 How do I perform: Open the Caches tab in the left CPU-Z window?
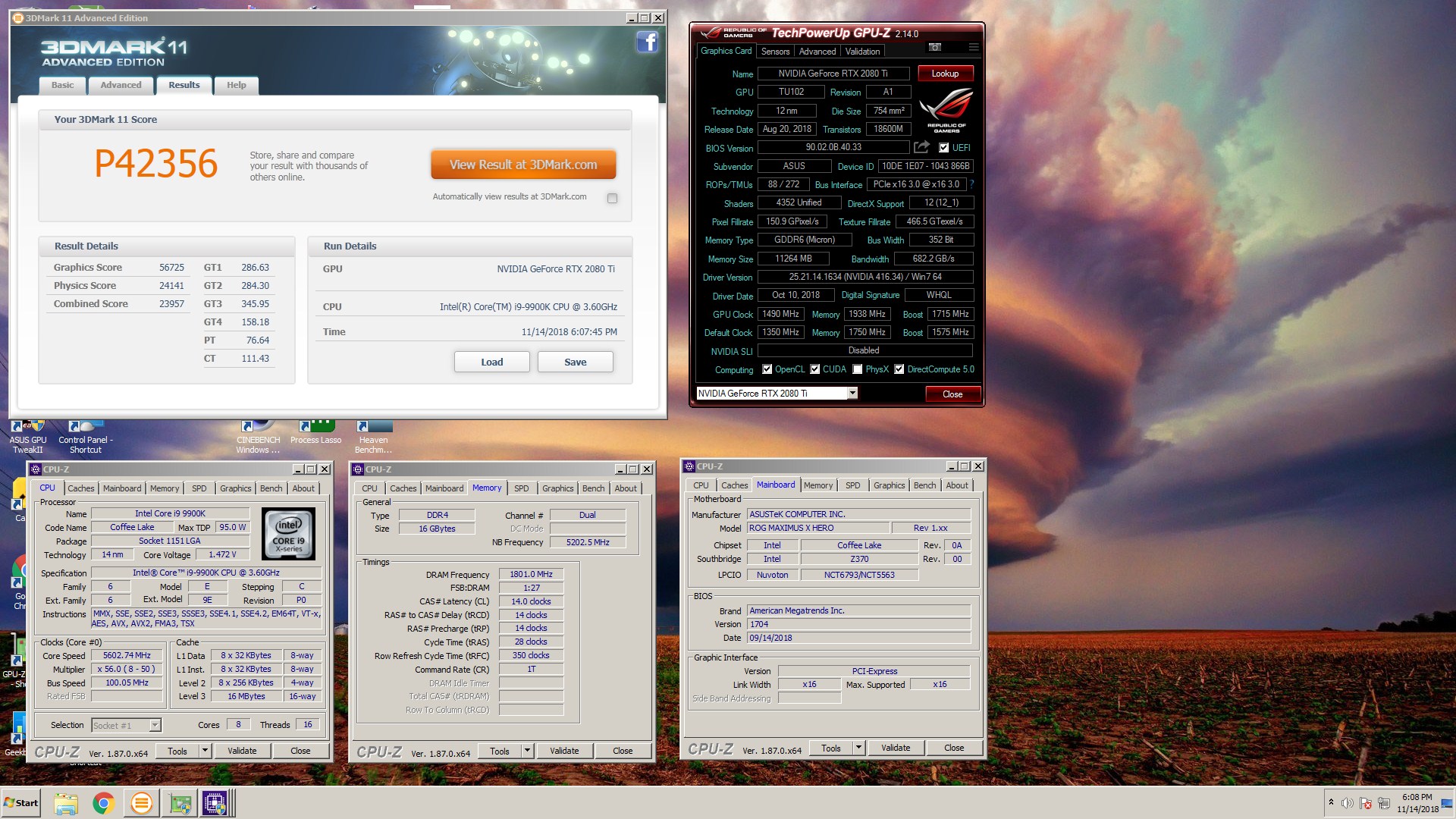[x=81, y=488]
